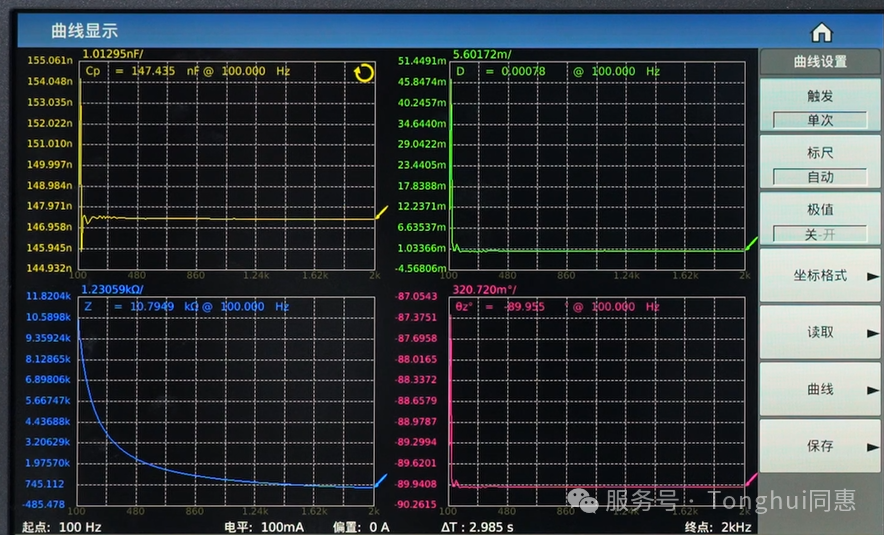
Task: Tap the yellow circular refresh icon
Action: pyautogui.click(x=363, y=73)
